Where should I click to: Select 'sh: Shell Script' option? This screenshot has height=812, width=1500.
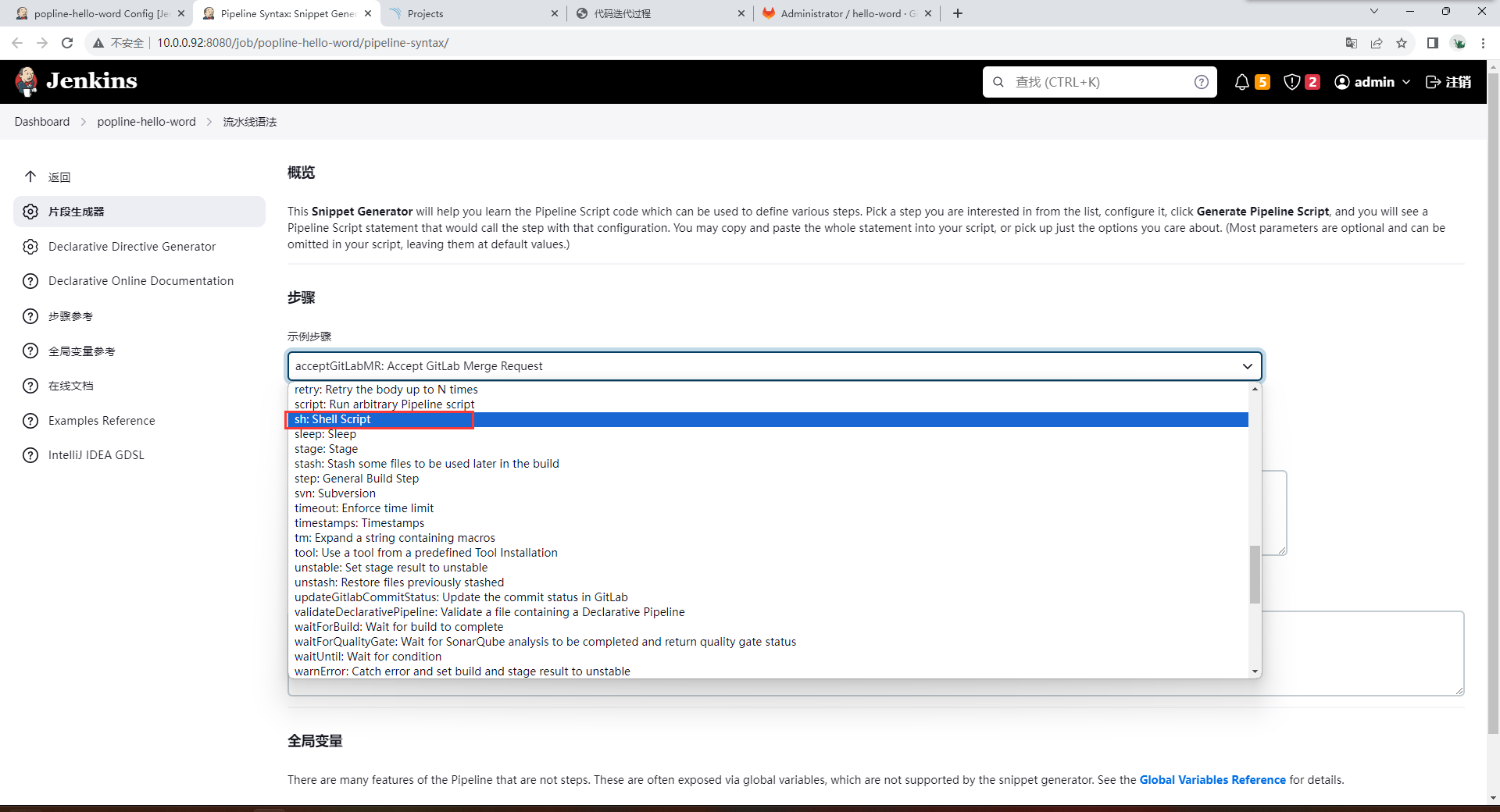(768, 419)
